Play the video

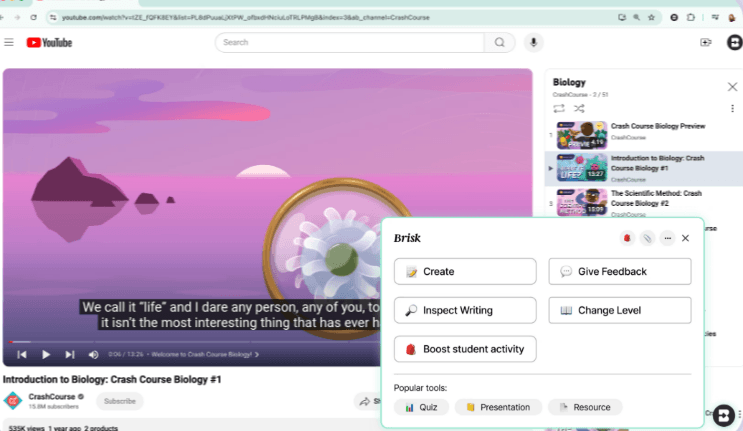(46, 354)
